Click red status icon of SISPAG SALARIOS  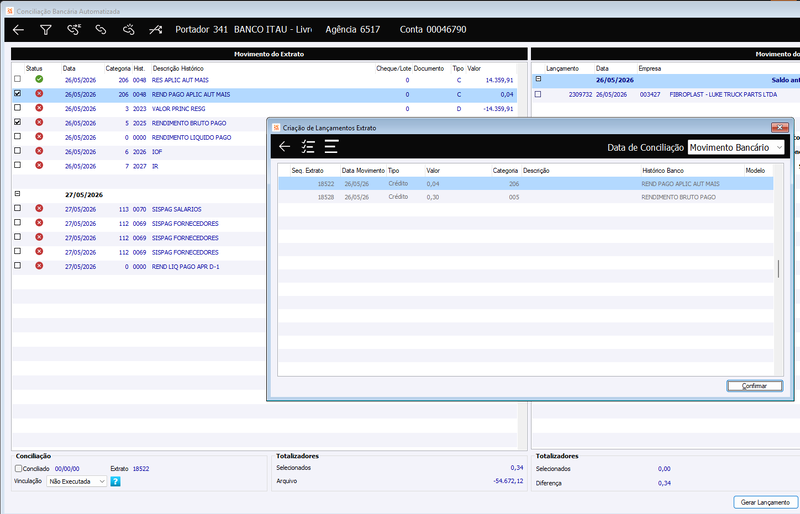point(39,208)
